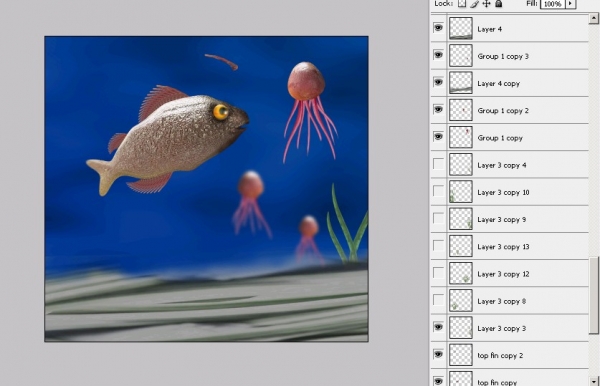Toggle eye of layer named exactly Group 1 copy

[x=438, y=137]
